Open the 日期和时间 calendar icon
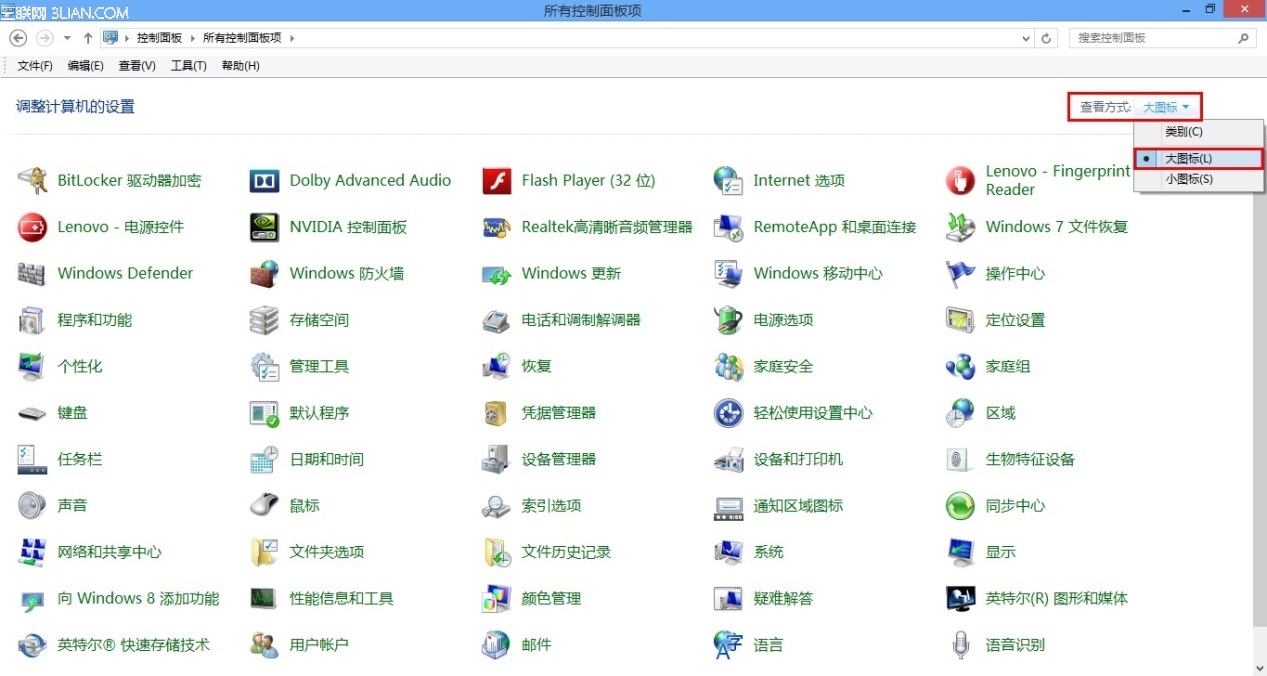 click(x=264, y=460)
